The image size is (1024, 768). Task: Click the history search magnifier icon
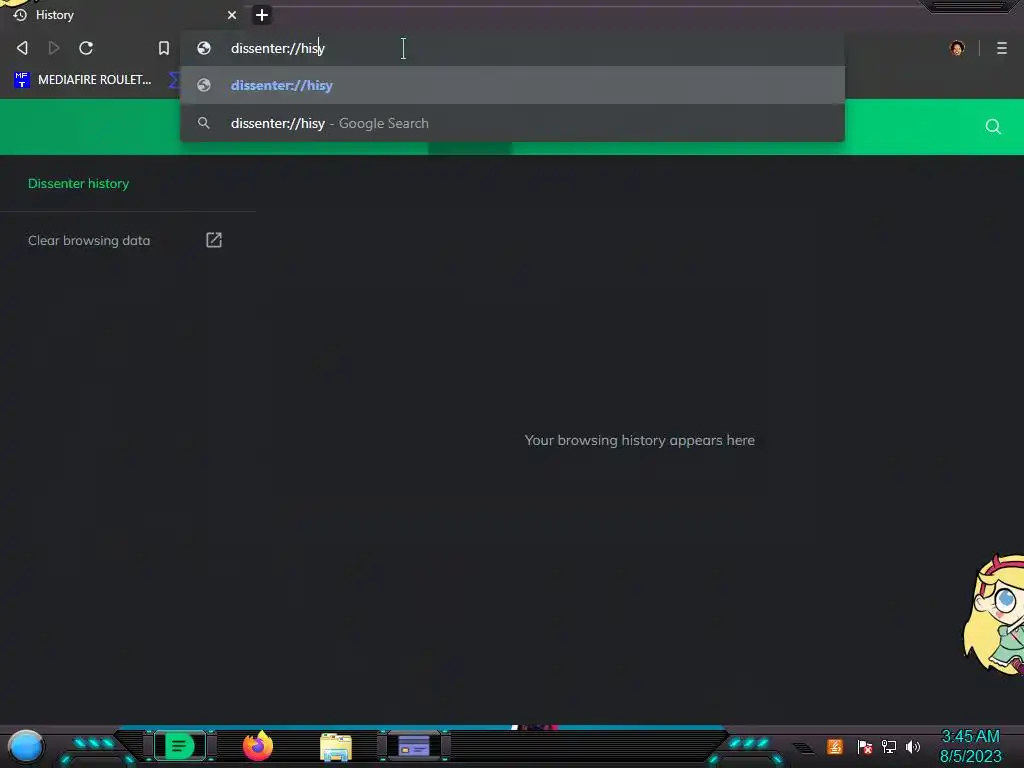click(993, 127)
